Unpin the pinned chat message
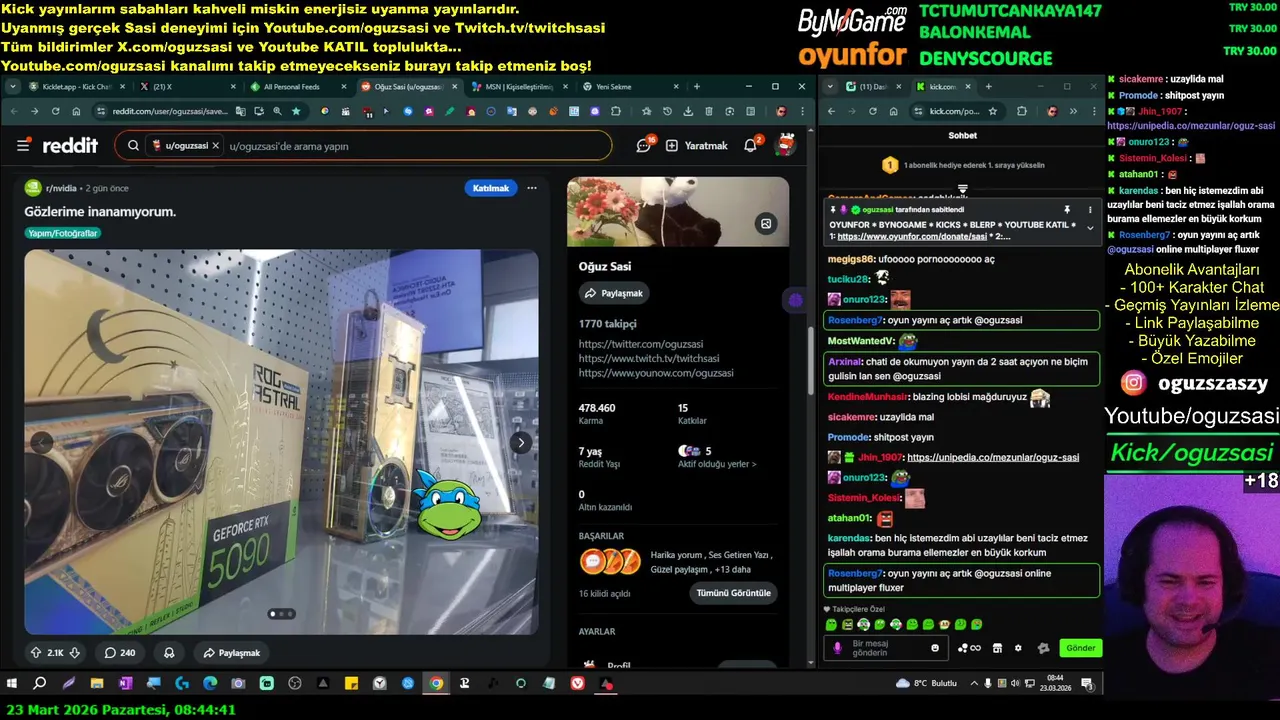1280x720 pixels. pos(1067,210)
